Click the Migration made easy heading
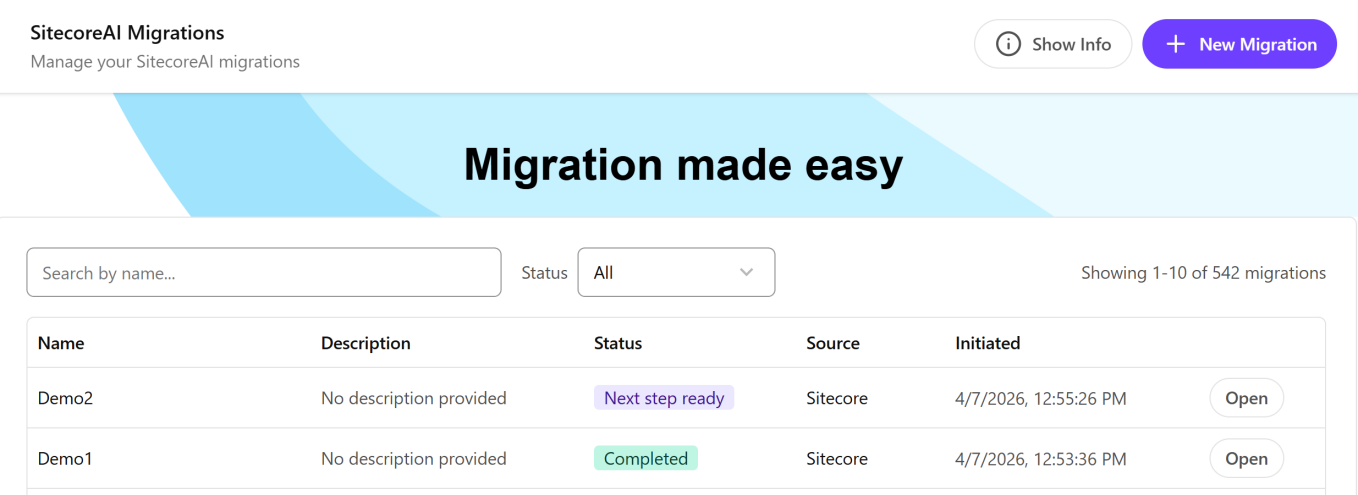1358x495 pixels. pos(683,164)
